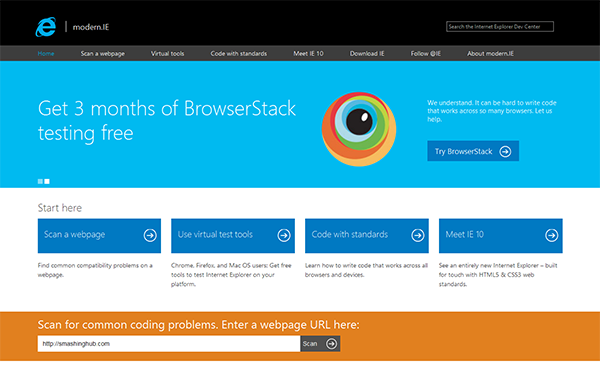Open Follow @IE menu item
The height and width of the screenshot is (369, 600).
pos(426,54)
